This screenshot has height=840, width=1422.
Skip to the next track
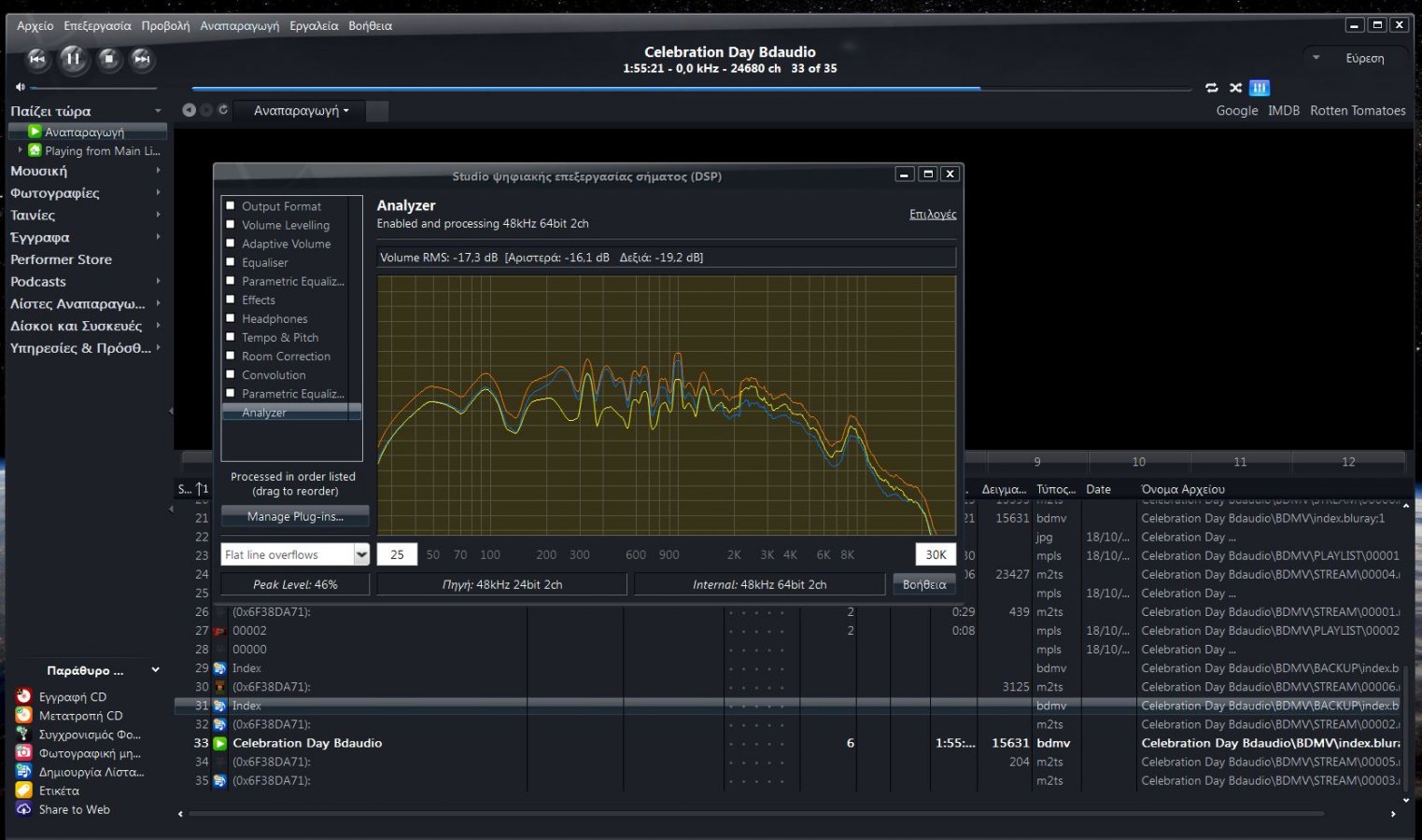142,59
